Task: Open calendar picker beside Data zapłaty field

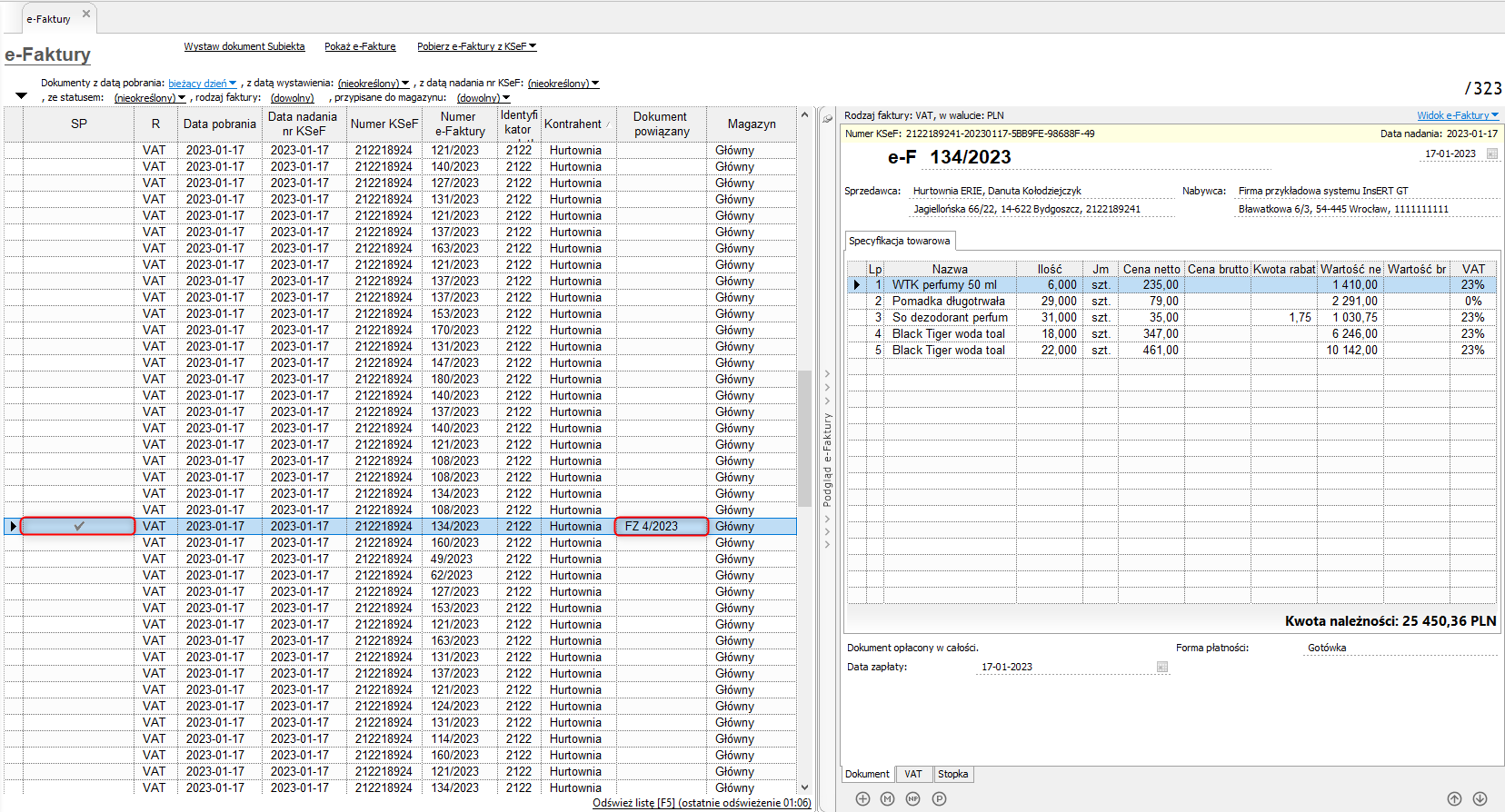Action: (1161, 667)
